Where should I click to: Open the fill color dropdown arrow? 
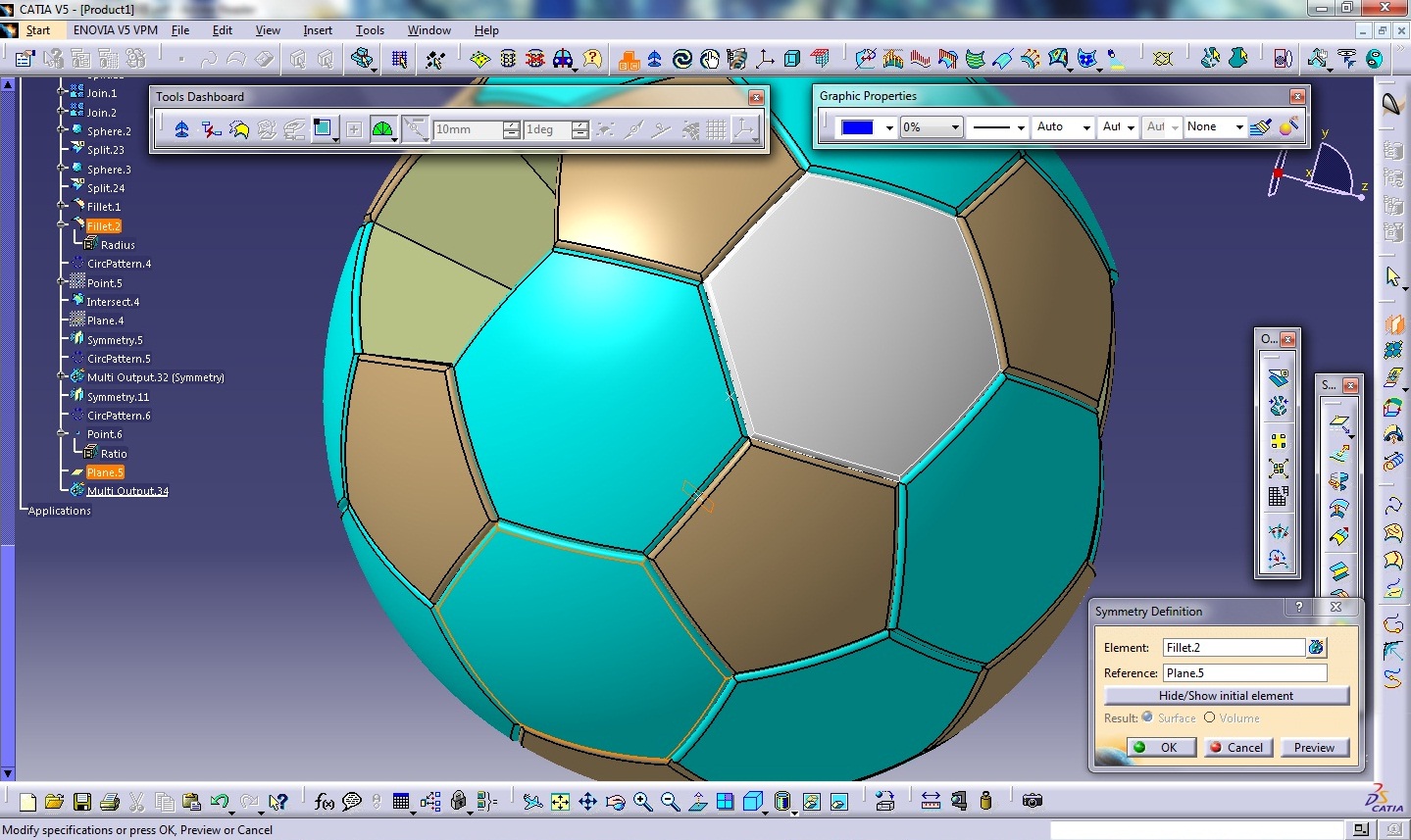[x=889, y=127]
